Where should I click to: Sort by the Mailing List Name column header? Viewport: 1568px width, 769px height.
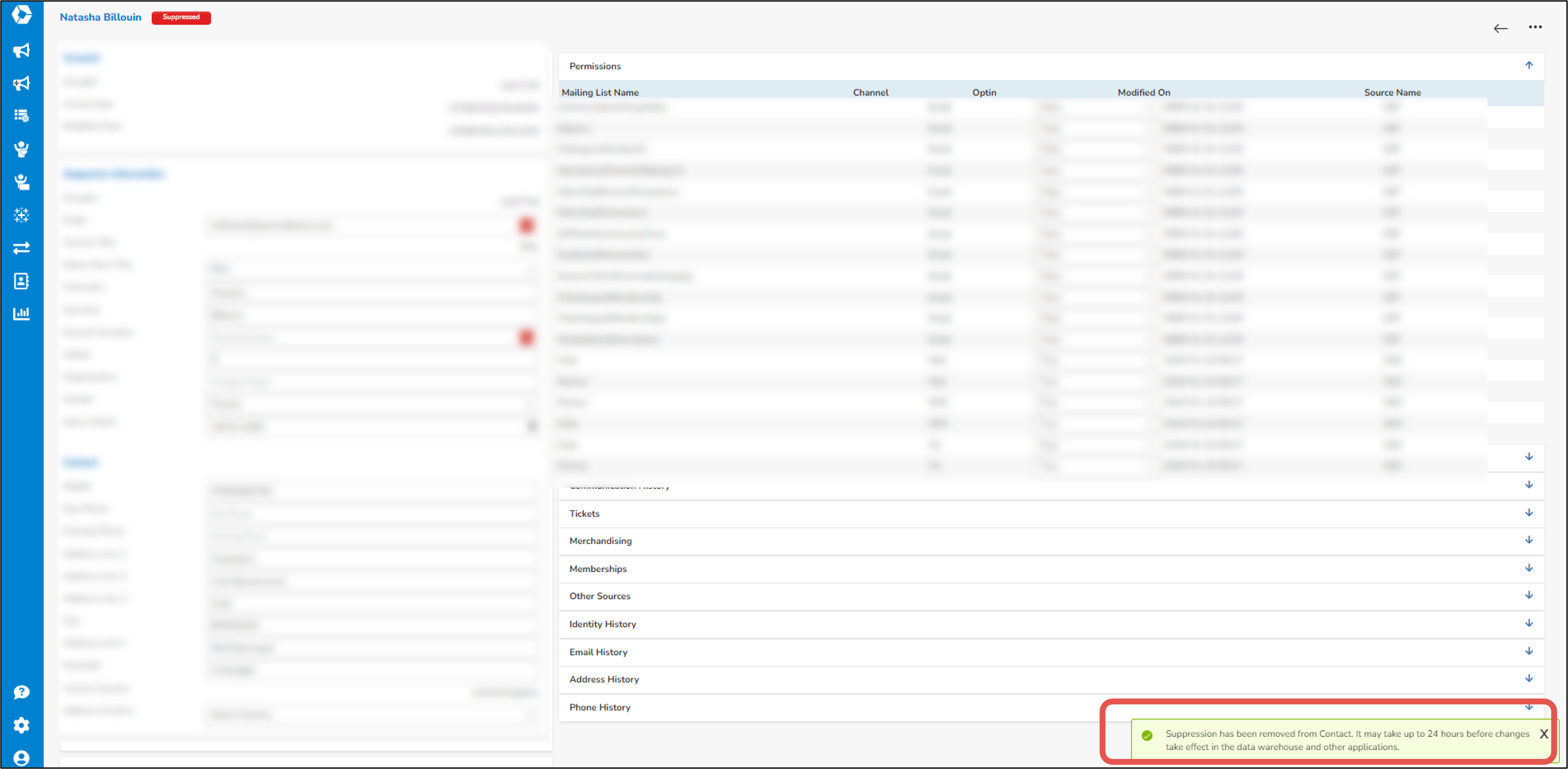point(600,92)
